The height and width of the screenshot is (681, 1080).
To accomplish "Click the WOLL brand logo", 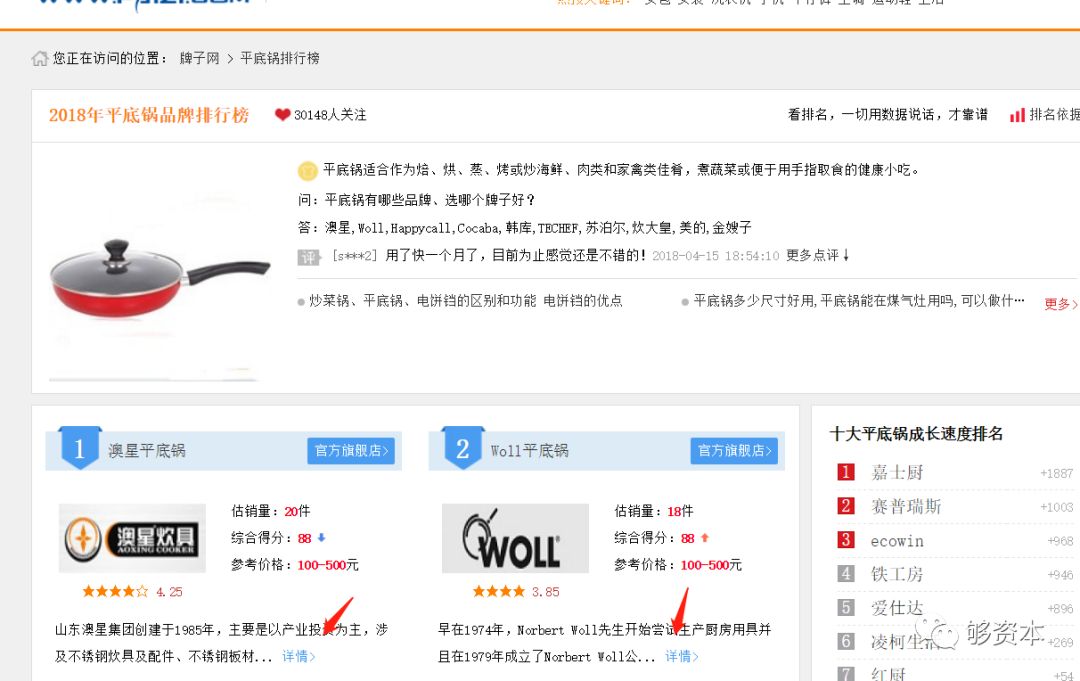I will [x=515, y=538].
